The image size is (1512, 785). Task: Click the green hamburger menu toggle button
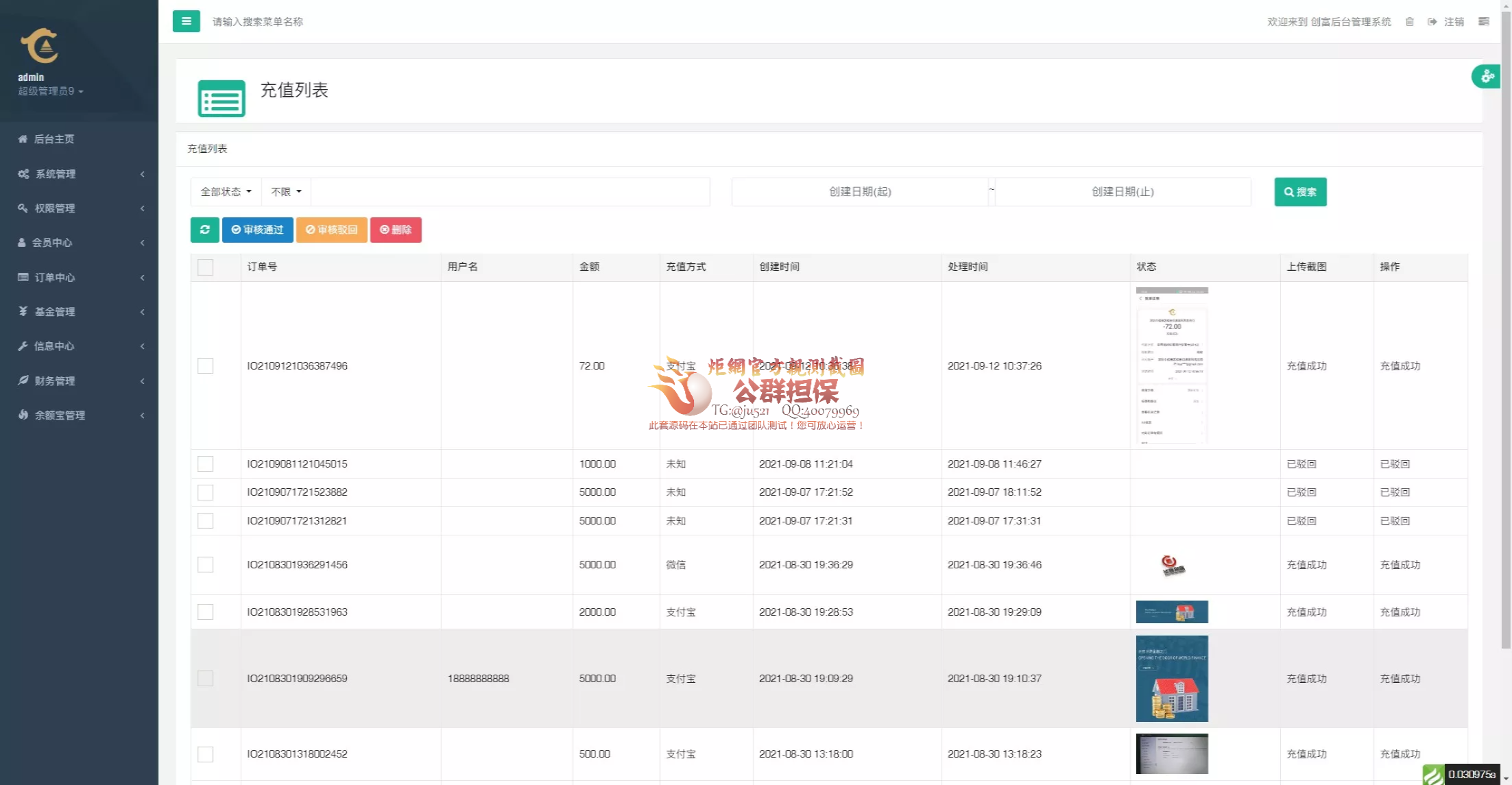tap(186, 21)
